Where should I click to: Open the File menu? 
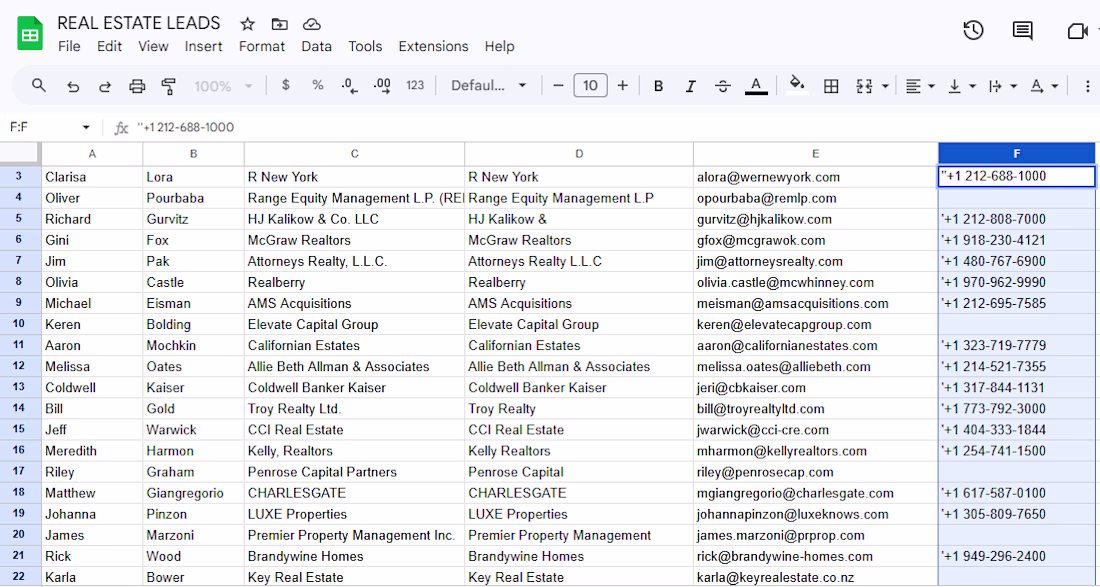tap(69, 46)
